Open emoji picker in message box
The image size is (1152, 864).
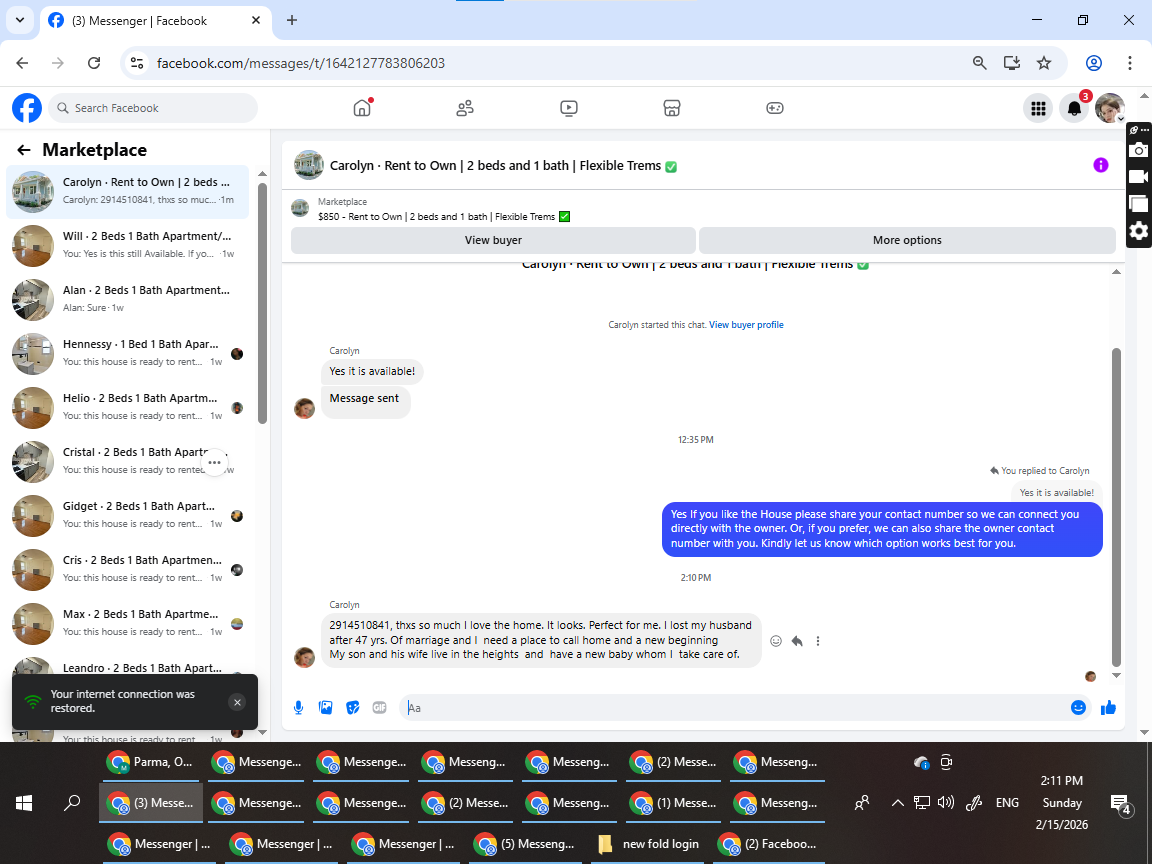click(x=1078, y=708)
